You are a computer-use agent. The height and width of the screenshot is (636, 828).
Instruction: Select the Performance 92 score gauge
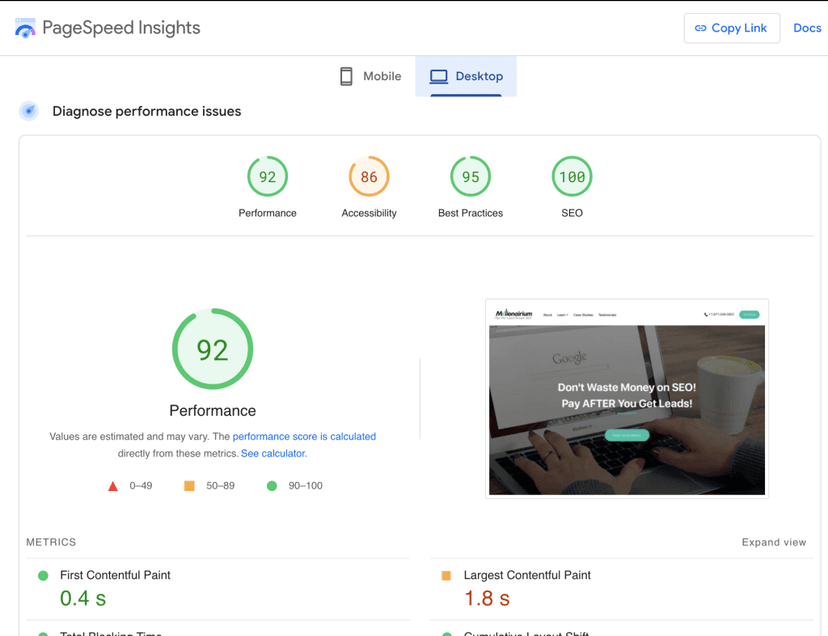267,177
